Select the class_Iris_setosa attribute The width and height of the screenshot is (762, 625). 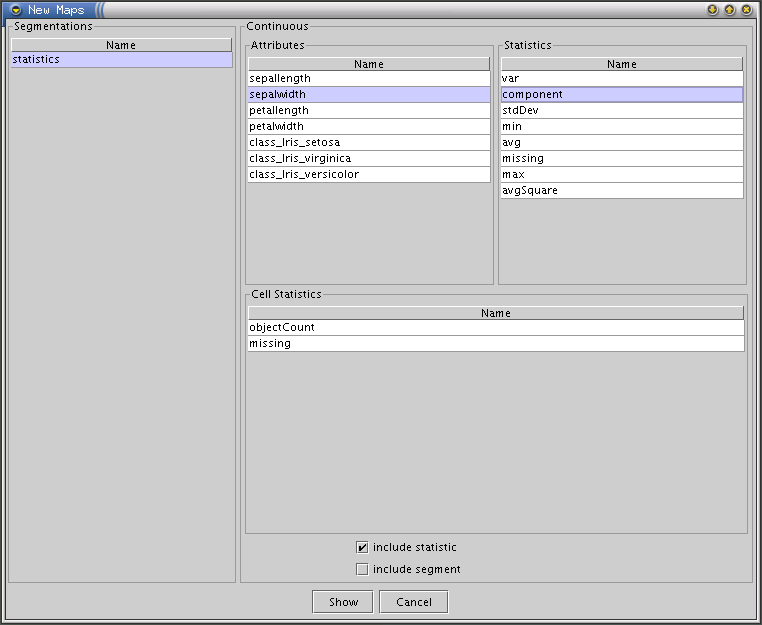[x=369, y=142]
